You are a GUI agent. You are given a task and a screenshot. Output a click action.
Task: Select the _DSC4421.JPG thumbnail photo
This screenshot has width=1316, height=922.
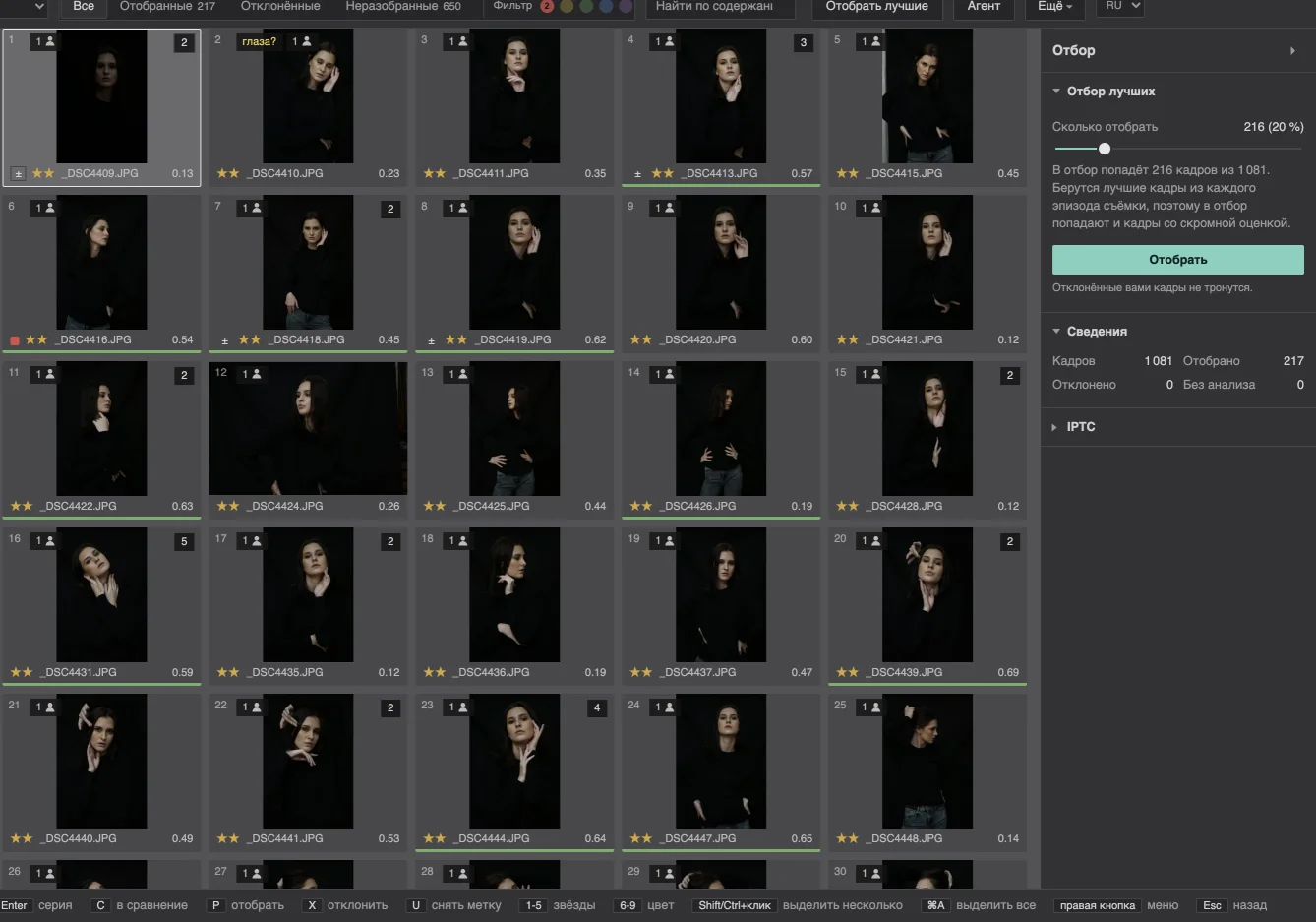927,262
